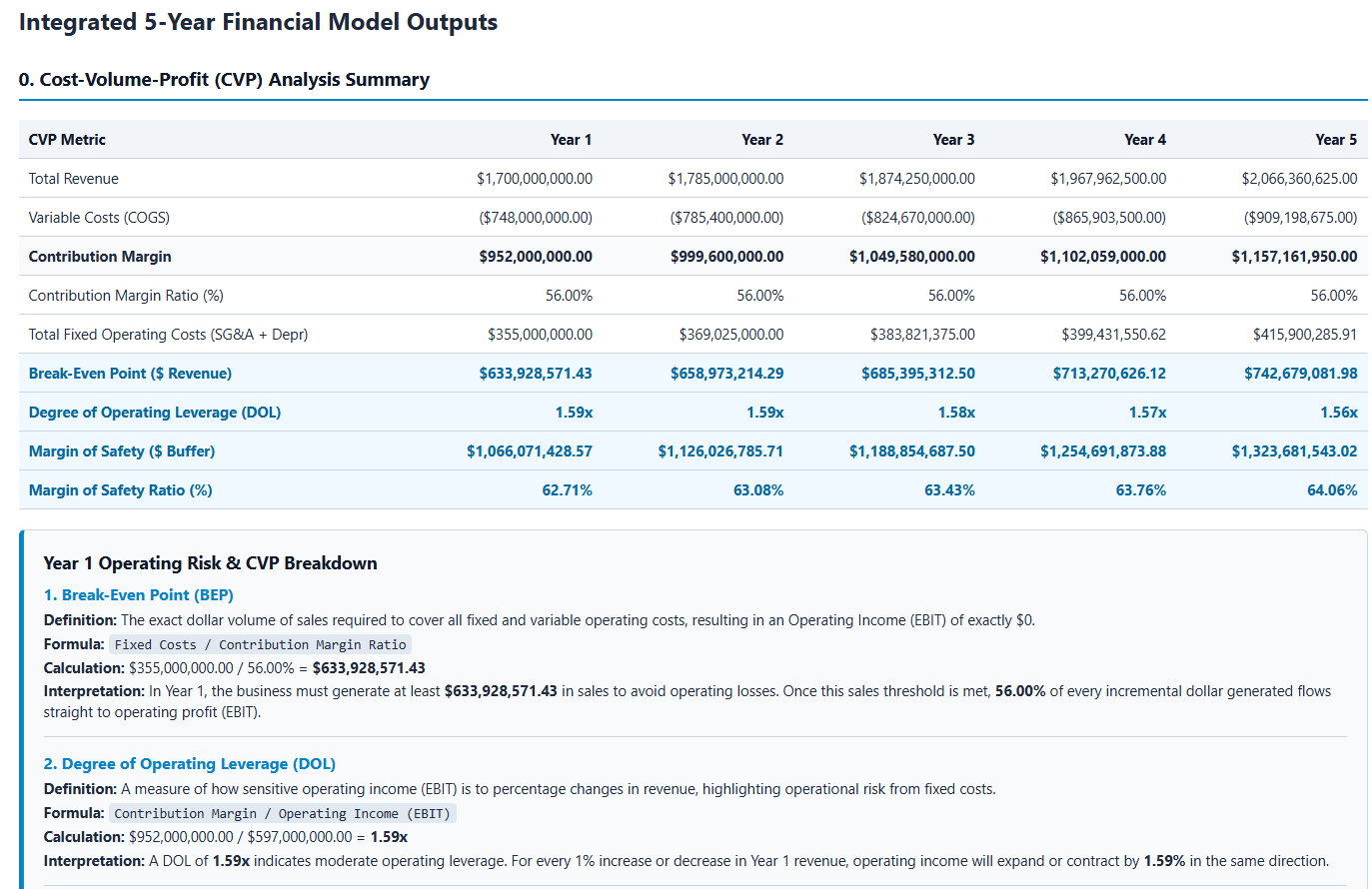Screen dimensions: 1372x889
Task: Click the "CVP Metric" column header
Action: 67,140
